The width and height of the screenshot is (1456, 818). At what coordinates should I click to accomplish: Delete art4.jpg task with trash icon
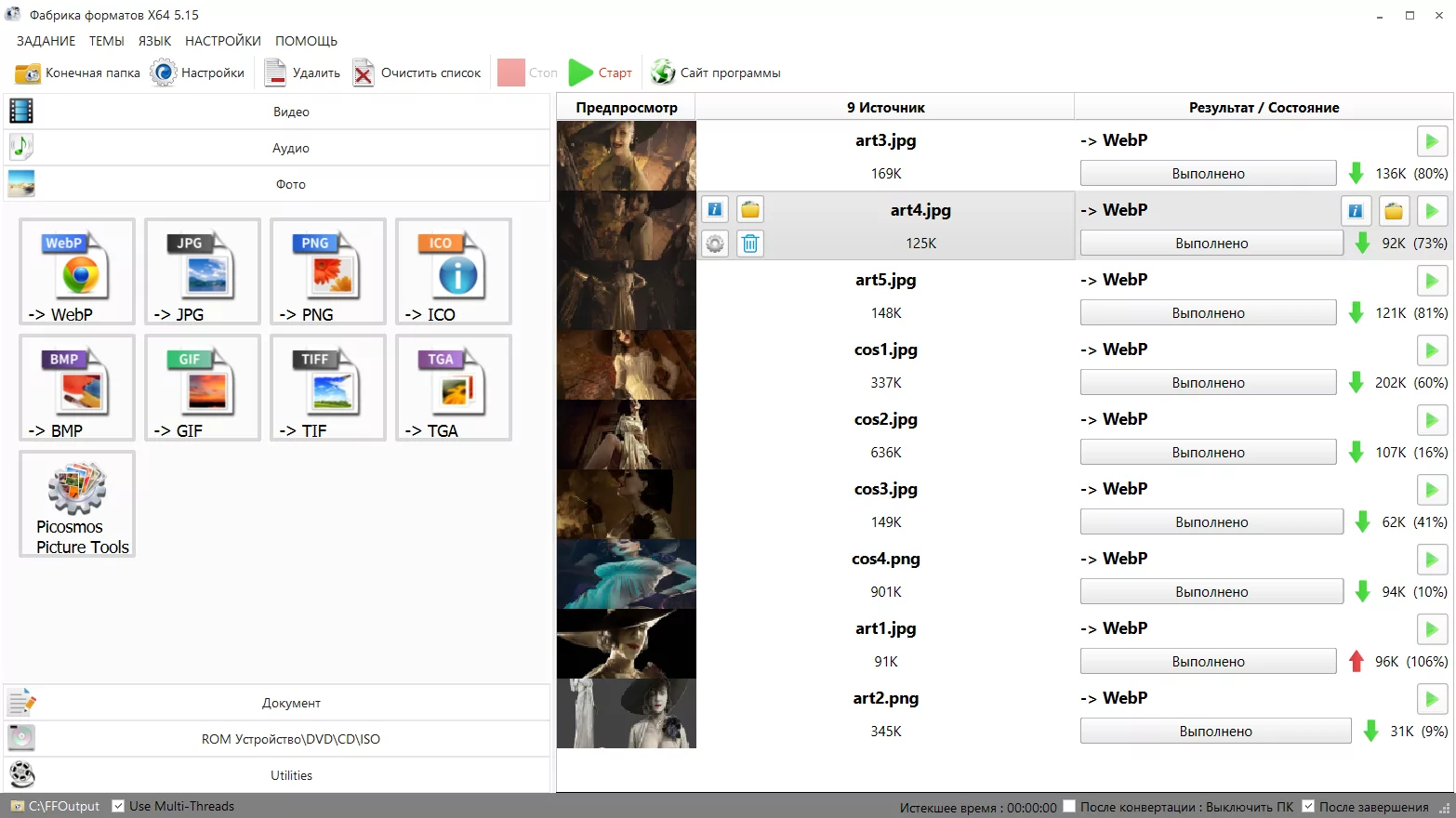750,244
